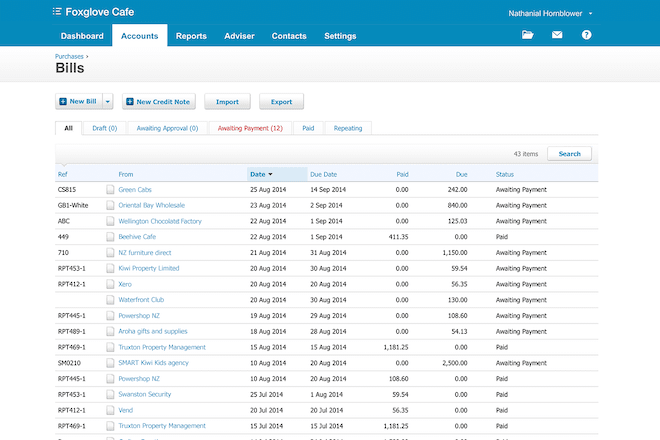Click the Import button
Viewport: 660px width, 440px height.
pyautogui.click(x=227, y=101)
